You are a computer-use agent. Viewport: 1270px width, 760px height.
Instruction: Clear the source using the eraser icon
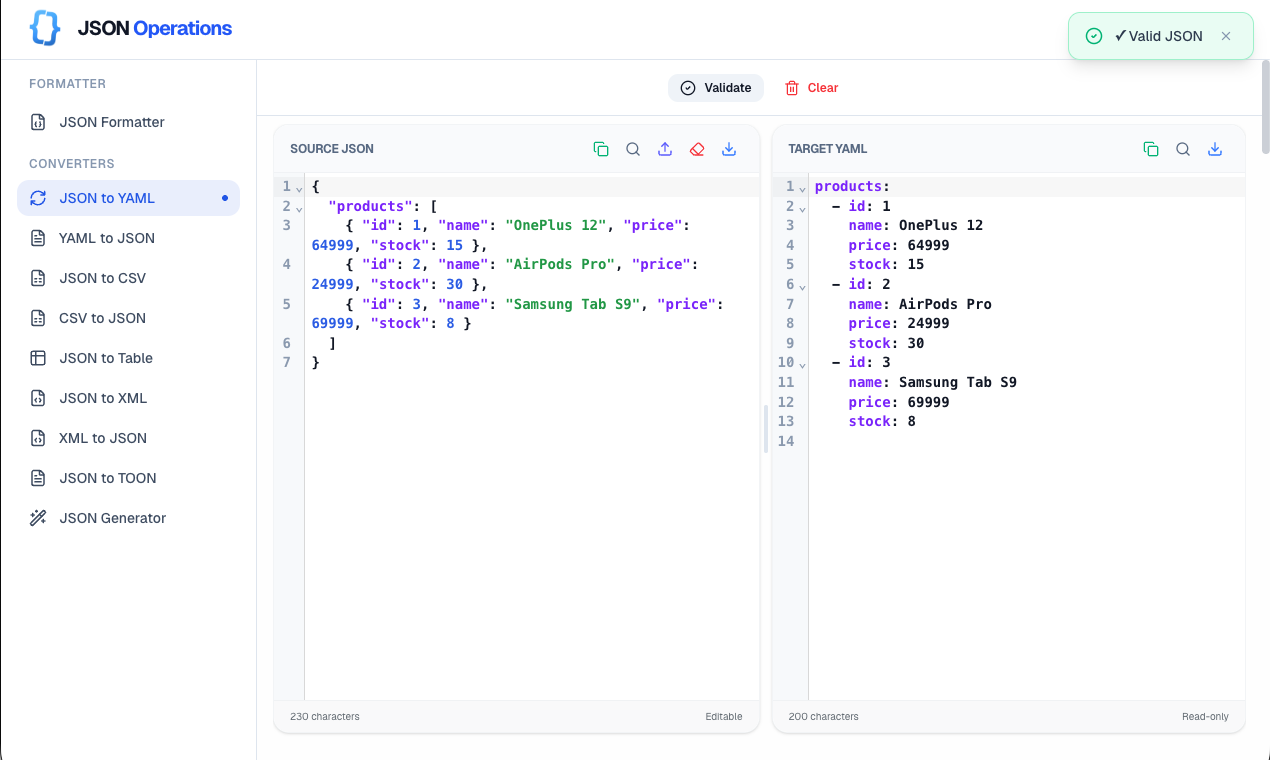point(697,148)
